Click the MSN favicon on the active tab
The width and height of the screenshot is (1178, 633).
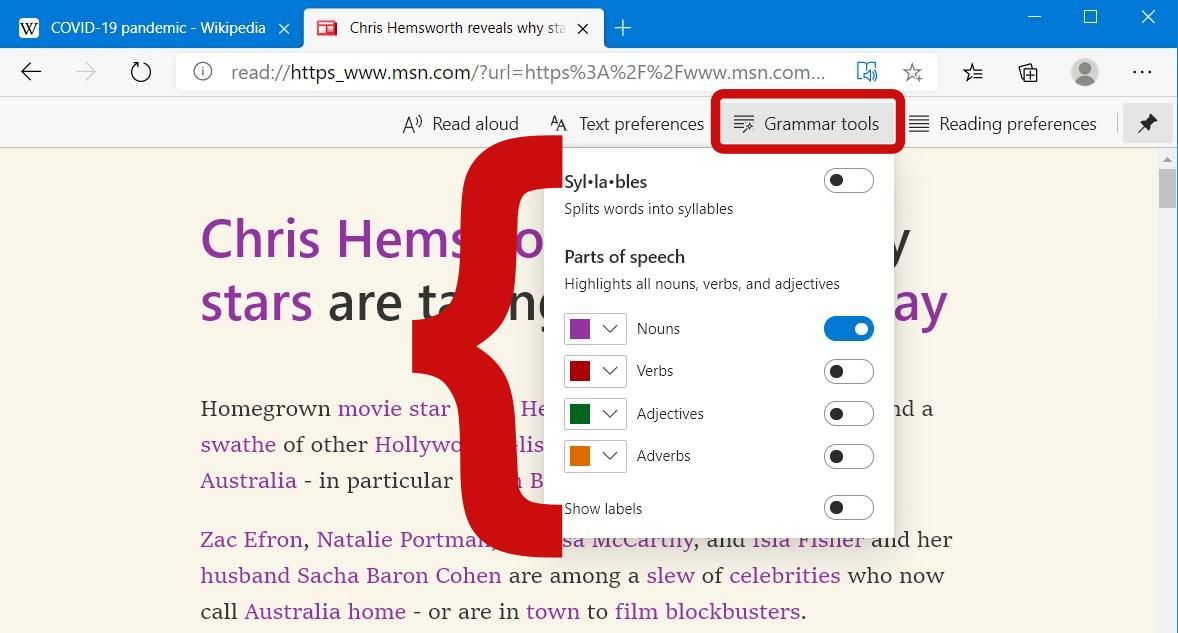point(326,29)
